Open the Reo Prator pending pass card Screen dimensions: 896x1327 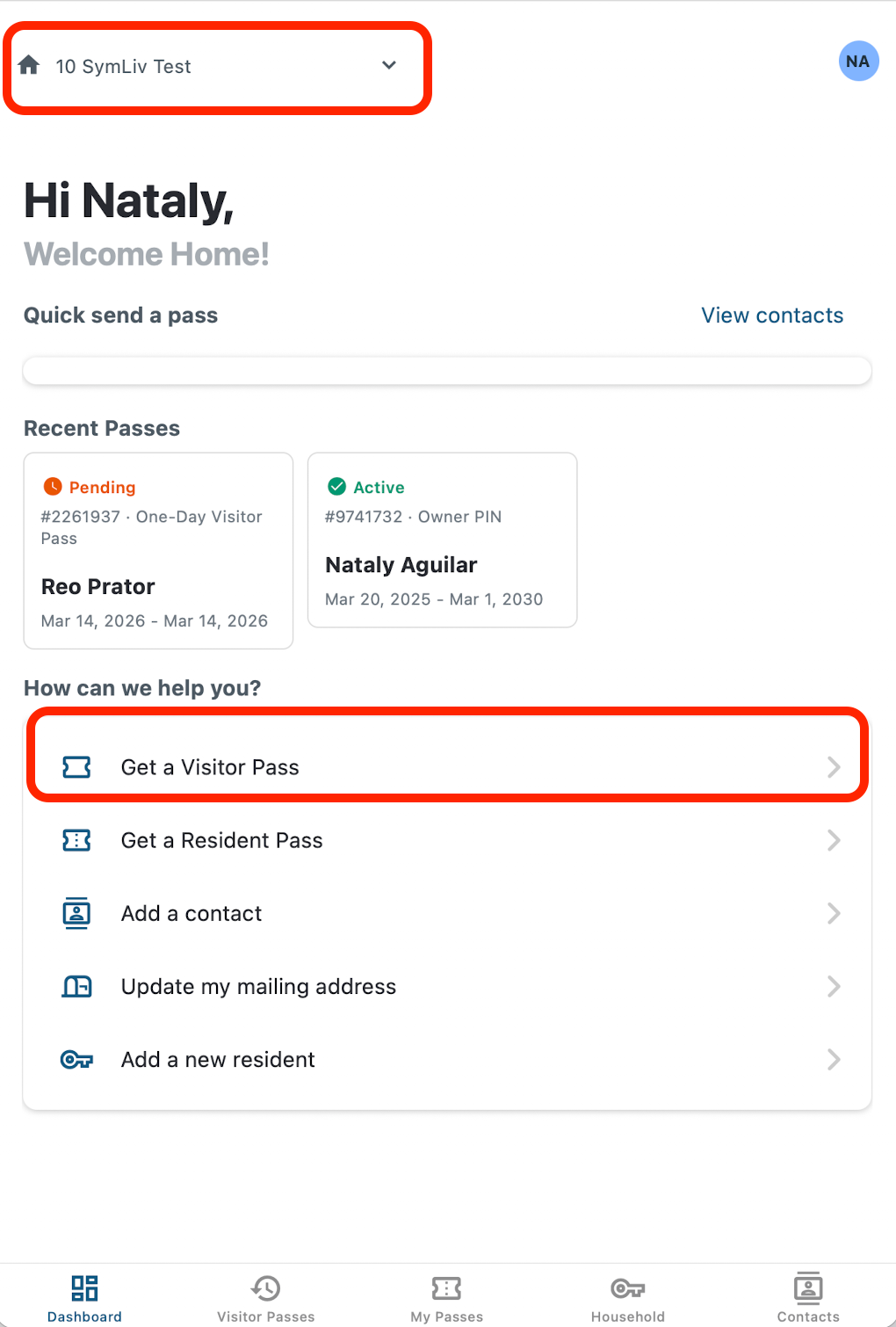pos(158,551)
